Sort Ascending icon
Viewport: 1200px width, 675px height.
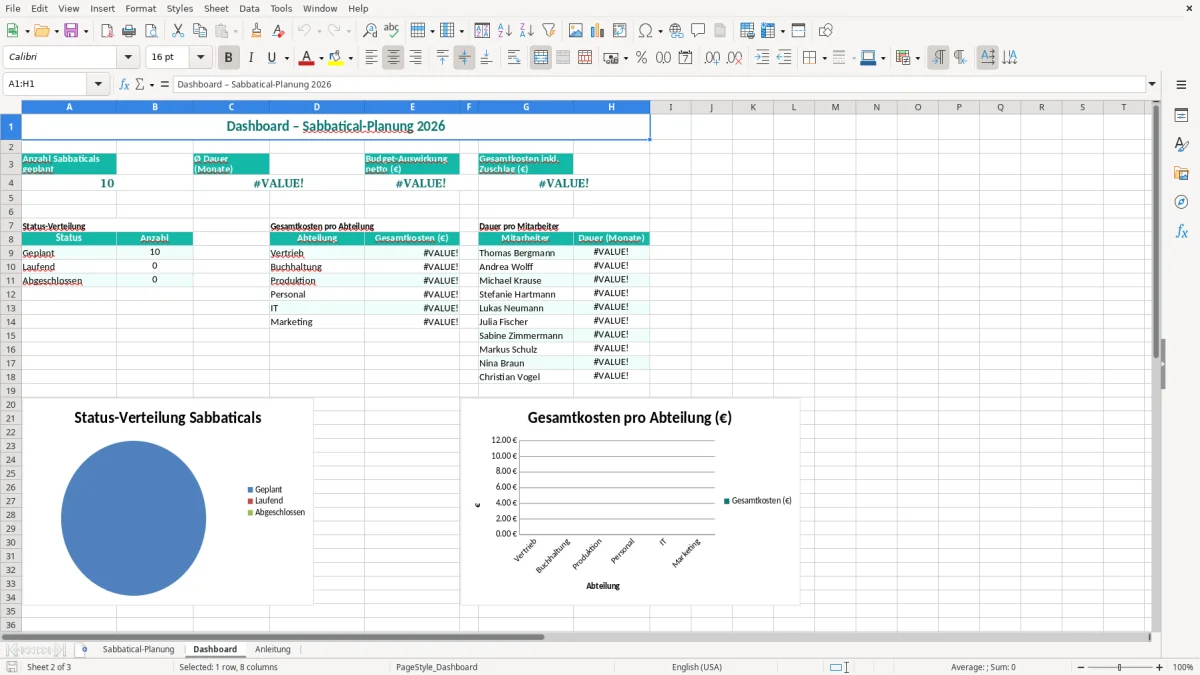click(x=505, y=31)
